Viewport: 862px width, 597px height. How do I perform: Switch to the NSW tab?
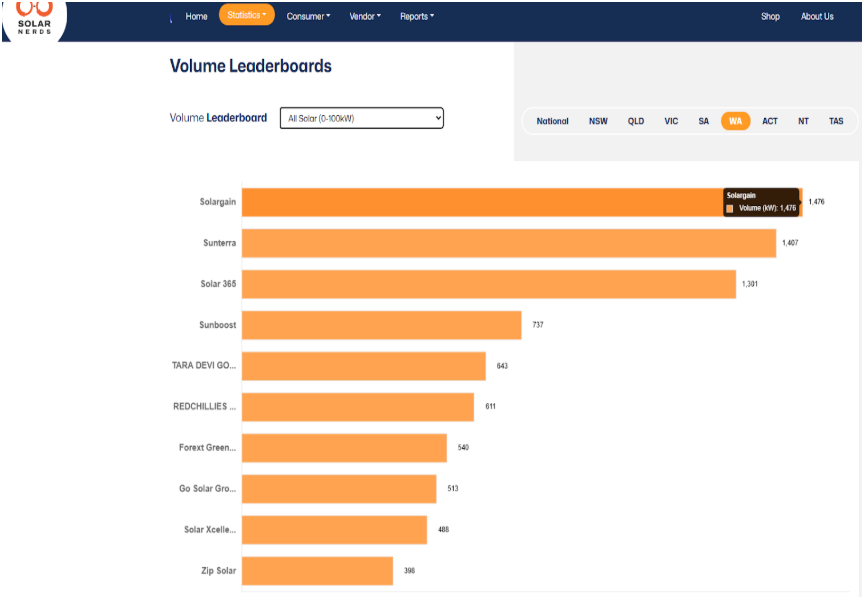(x=598, y=121)
